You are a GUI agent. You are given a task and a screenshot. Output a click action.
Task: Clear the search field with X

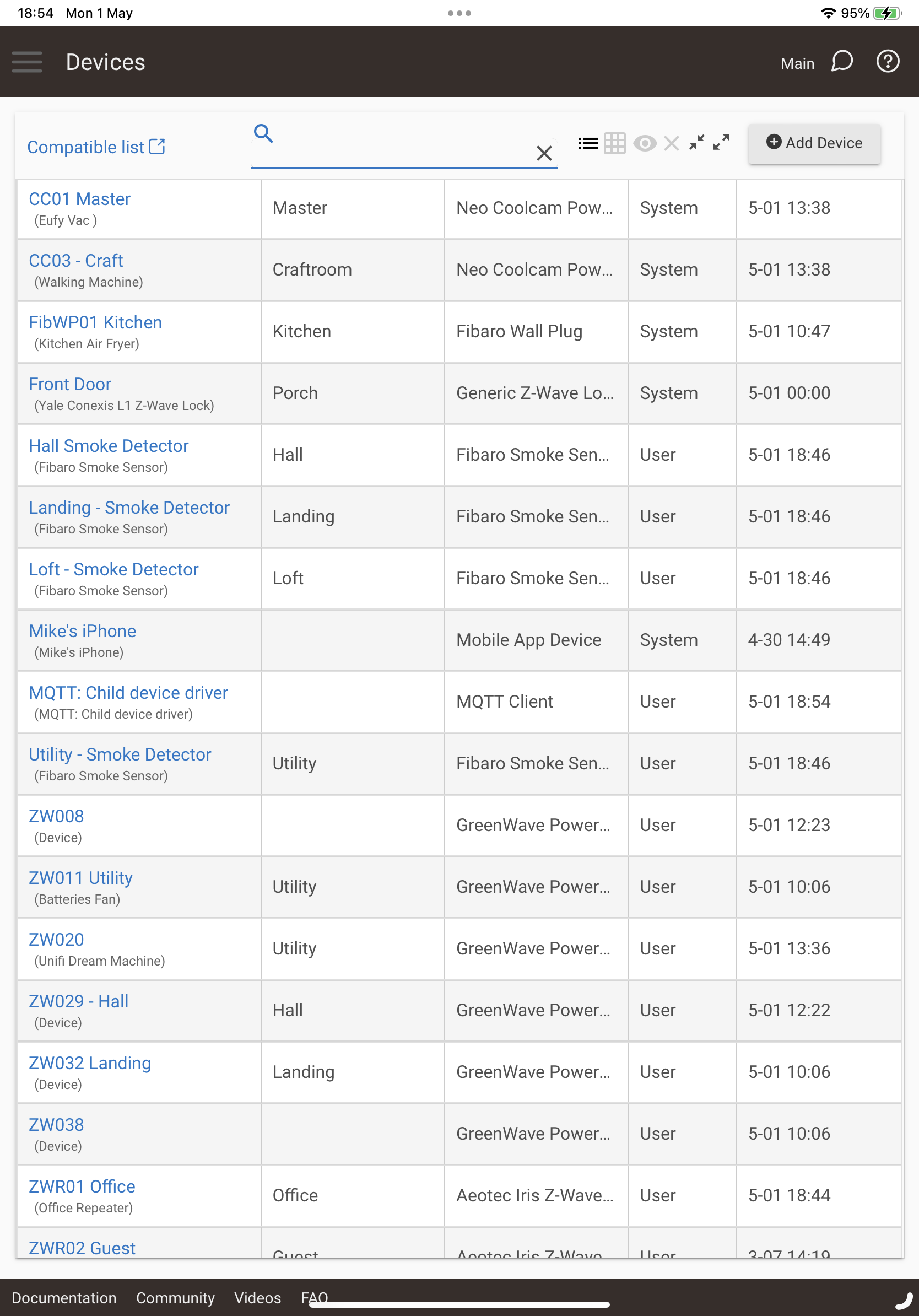coord(544,153)
